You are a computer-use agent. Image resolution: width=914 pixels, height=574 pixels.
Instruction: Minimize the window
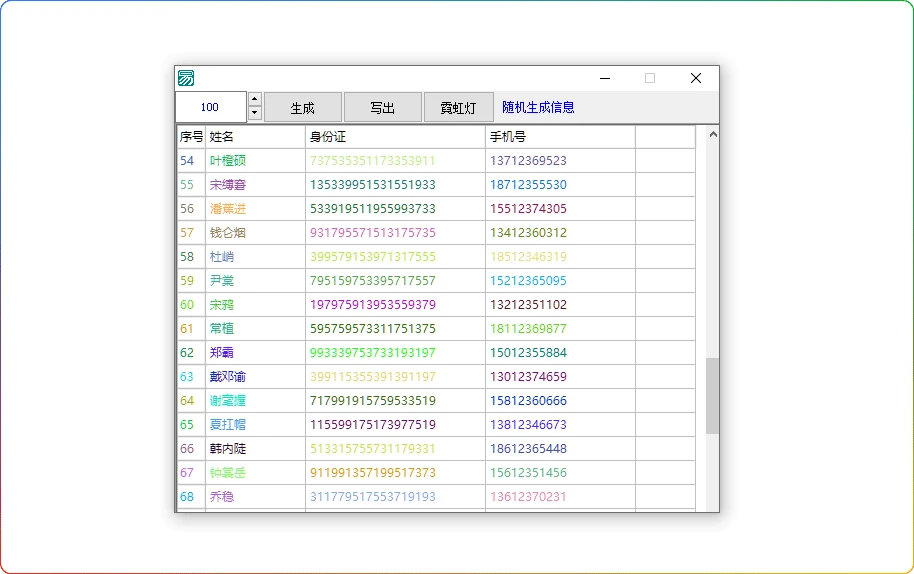(605, 78)
